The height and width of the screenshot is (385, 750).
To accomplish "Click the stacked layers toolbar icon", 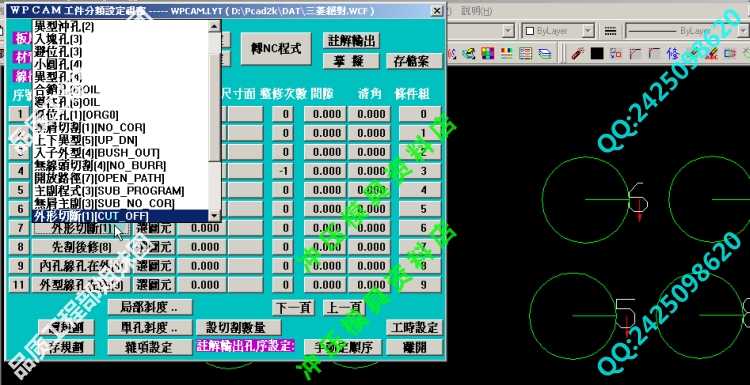I will 544,53.
